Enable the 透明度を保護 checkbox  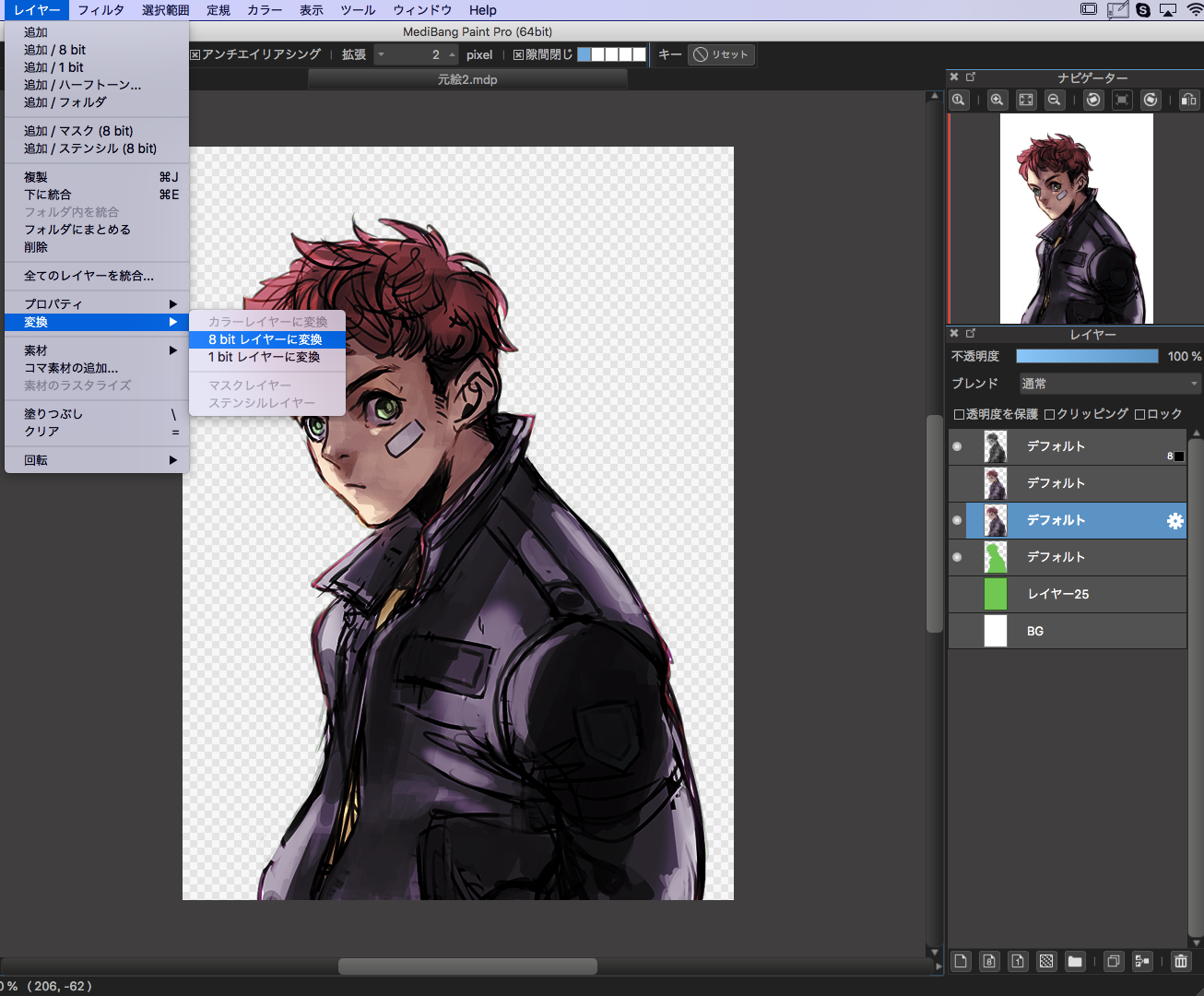tap(959, 415)
